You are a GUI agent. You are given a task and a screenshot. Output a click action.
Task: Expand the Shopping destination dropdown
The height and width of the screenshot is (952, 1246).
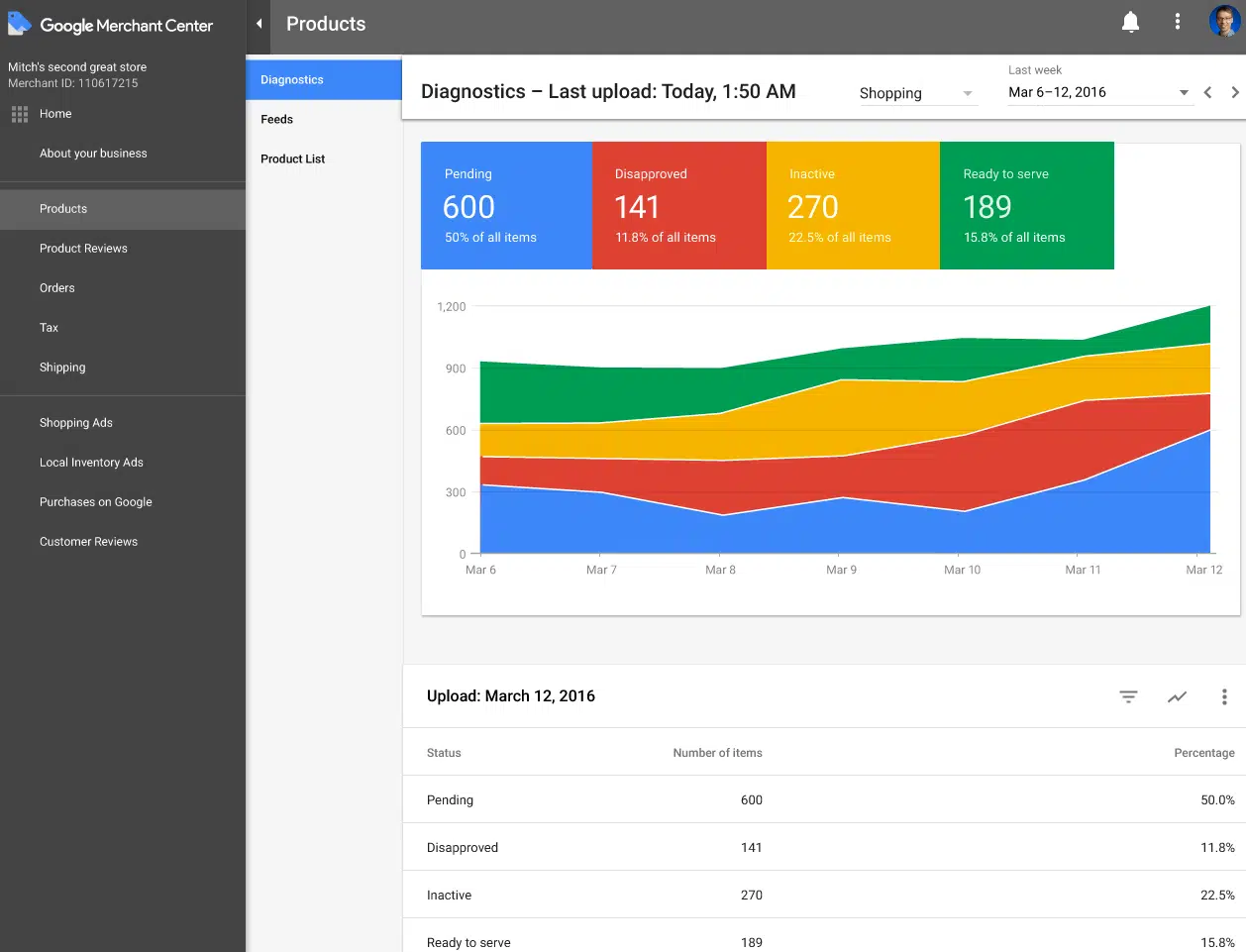point(916,93)
